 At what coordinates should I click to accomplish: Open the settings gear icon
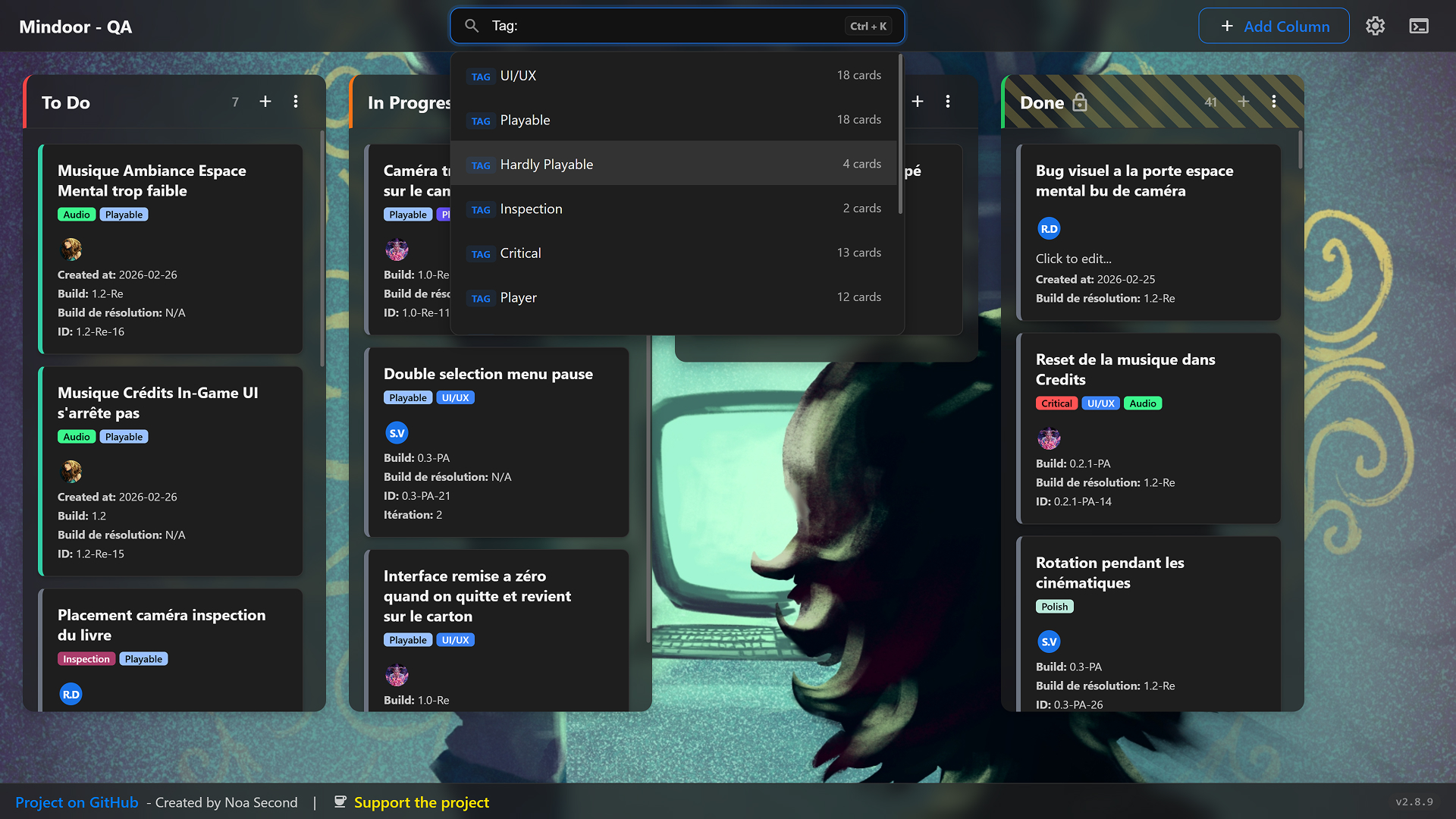(1375, 26)
